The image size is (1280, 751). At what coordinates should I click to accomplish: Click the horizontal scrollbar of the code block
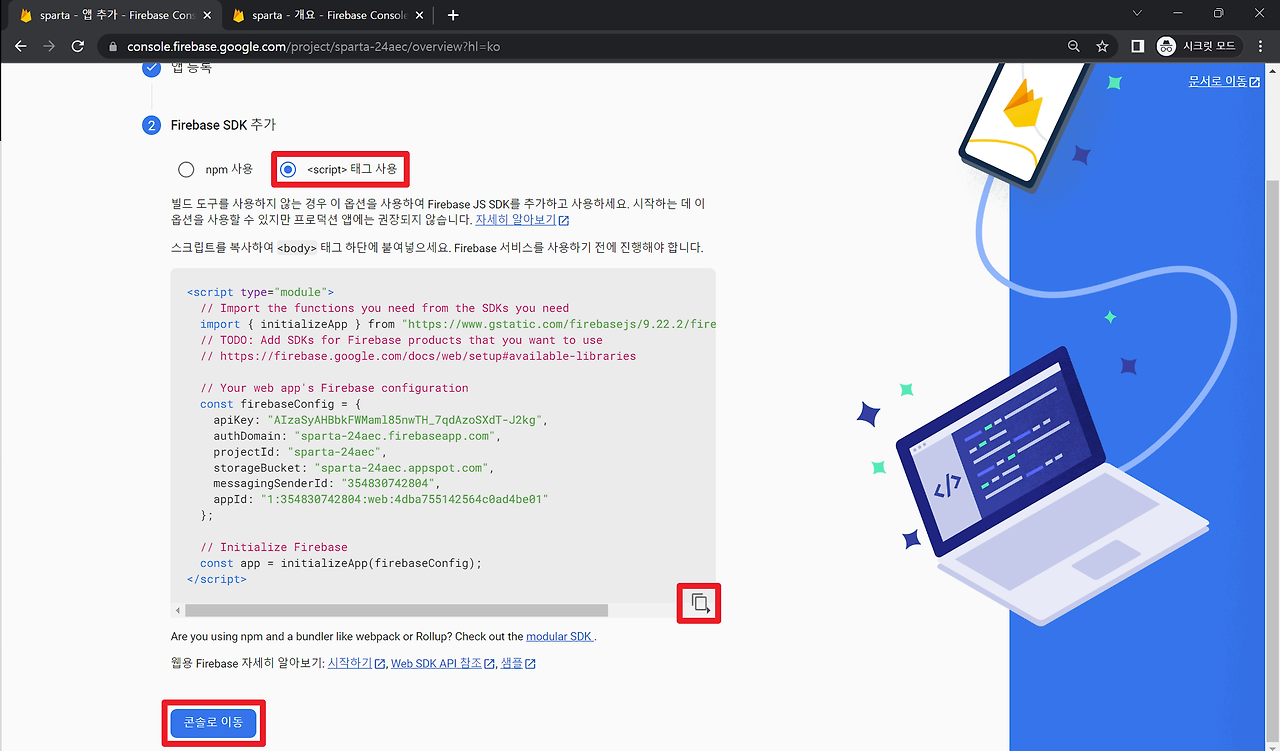tap(396, 610)
